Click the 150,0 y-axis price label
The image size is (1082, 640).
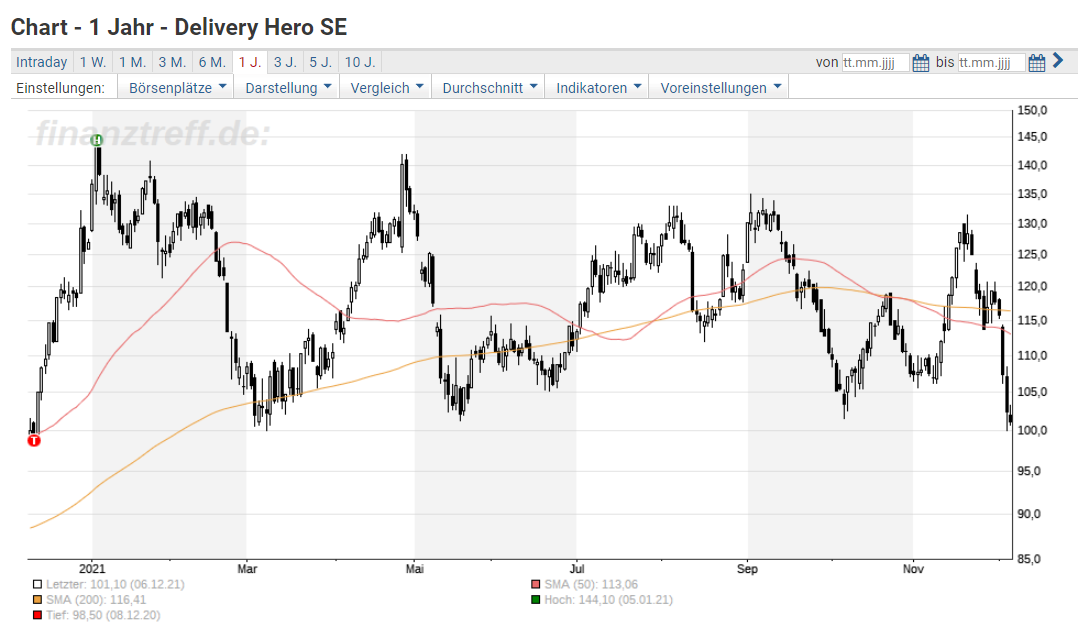point(1032,110)
